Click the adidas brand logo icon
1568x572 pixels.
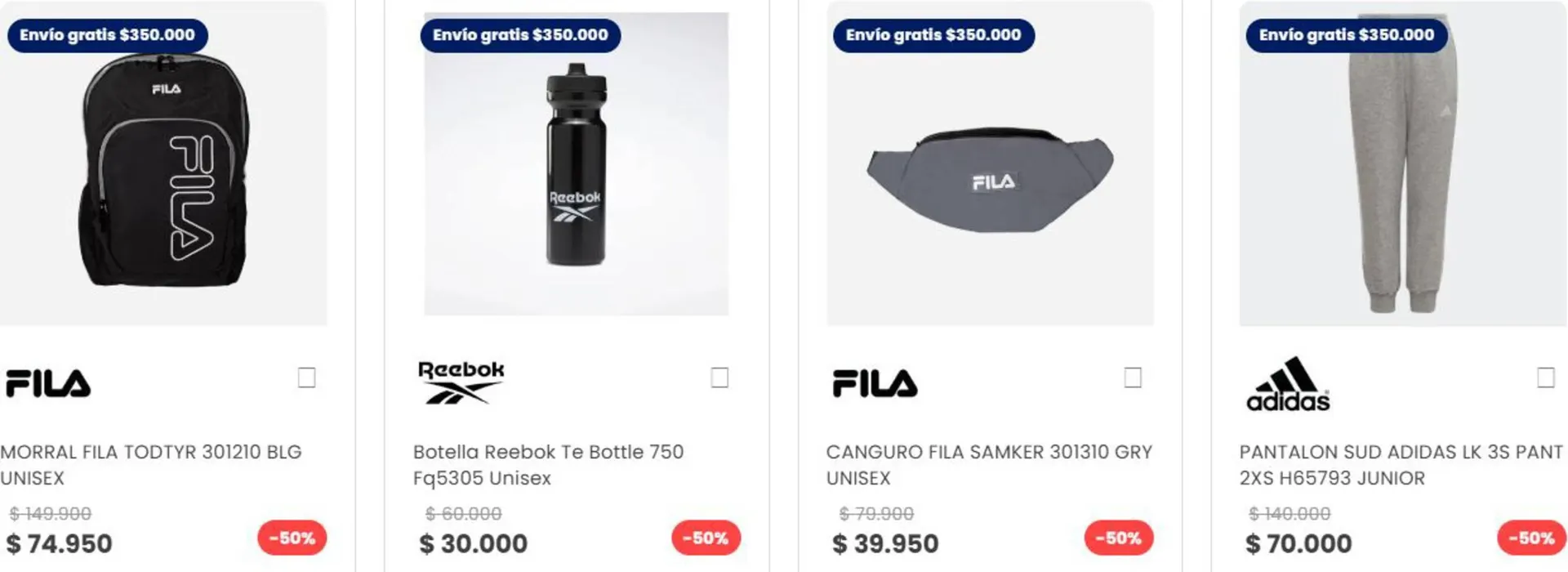(1288, 383)
